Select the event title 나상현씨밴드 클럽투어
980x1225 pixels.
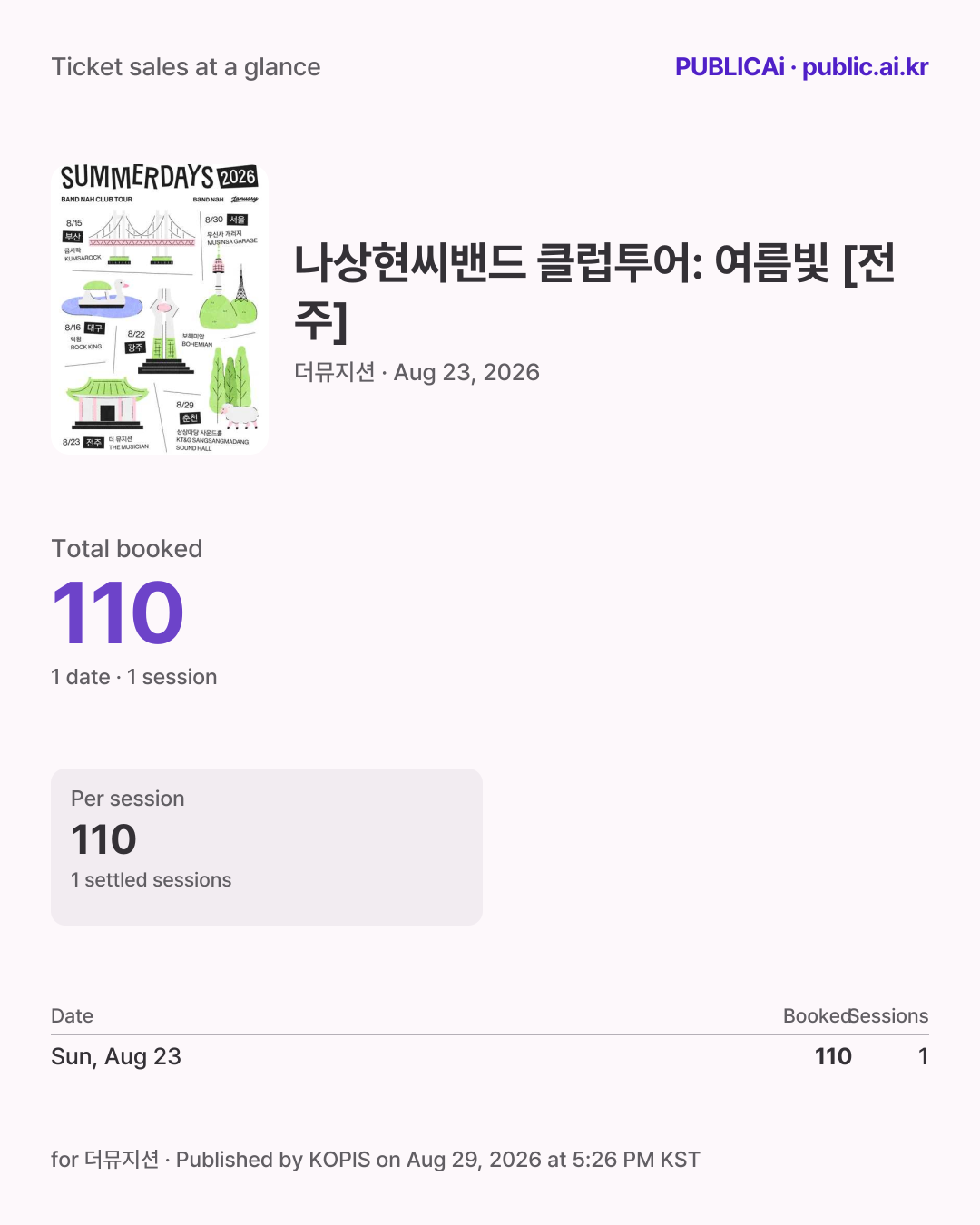pos(594,291)
